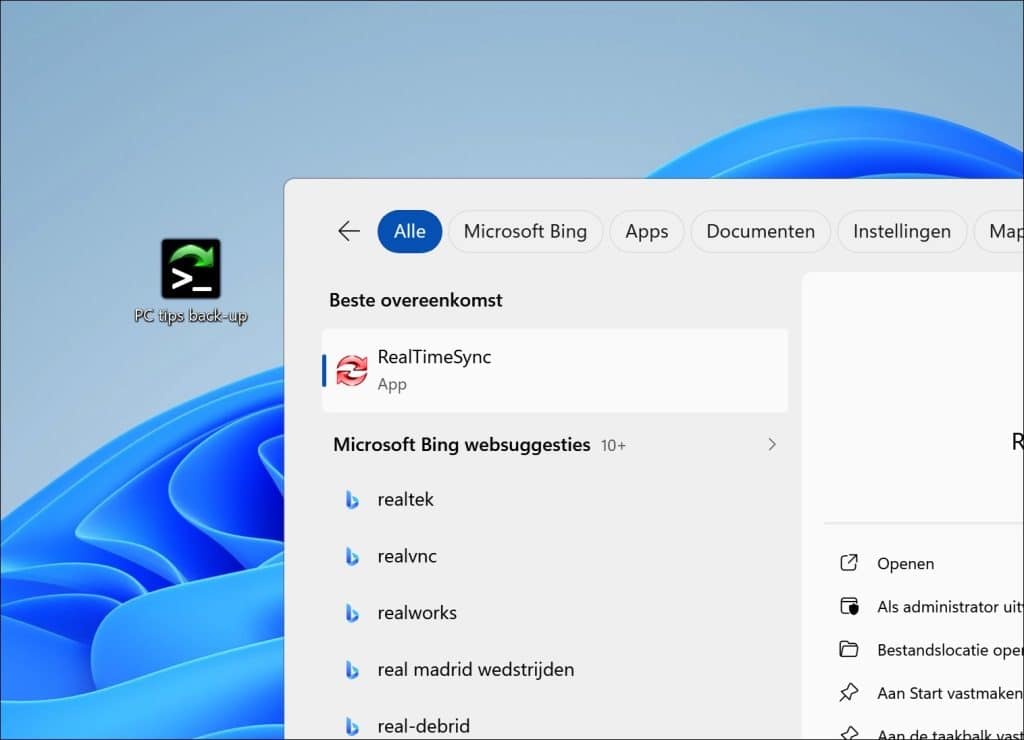Click the Microsoft Bing websuggesties heading
1024x740 pixels.
462,445
